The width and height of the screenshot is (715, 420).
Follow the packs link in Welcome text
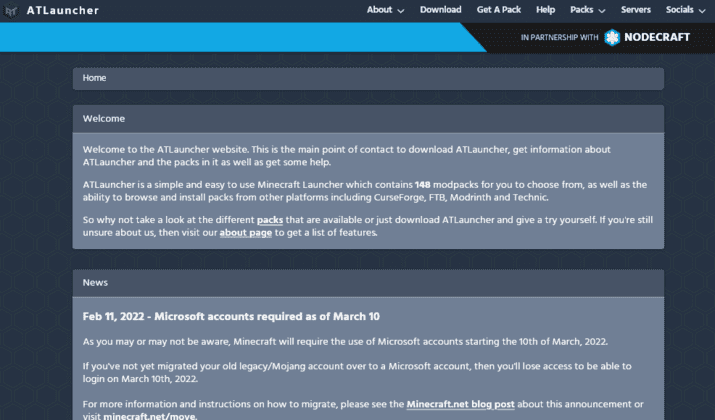270,220
